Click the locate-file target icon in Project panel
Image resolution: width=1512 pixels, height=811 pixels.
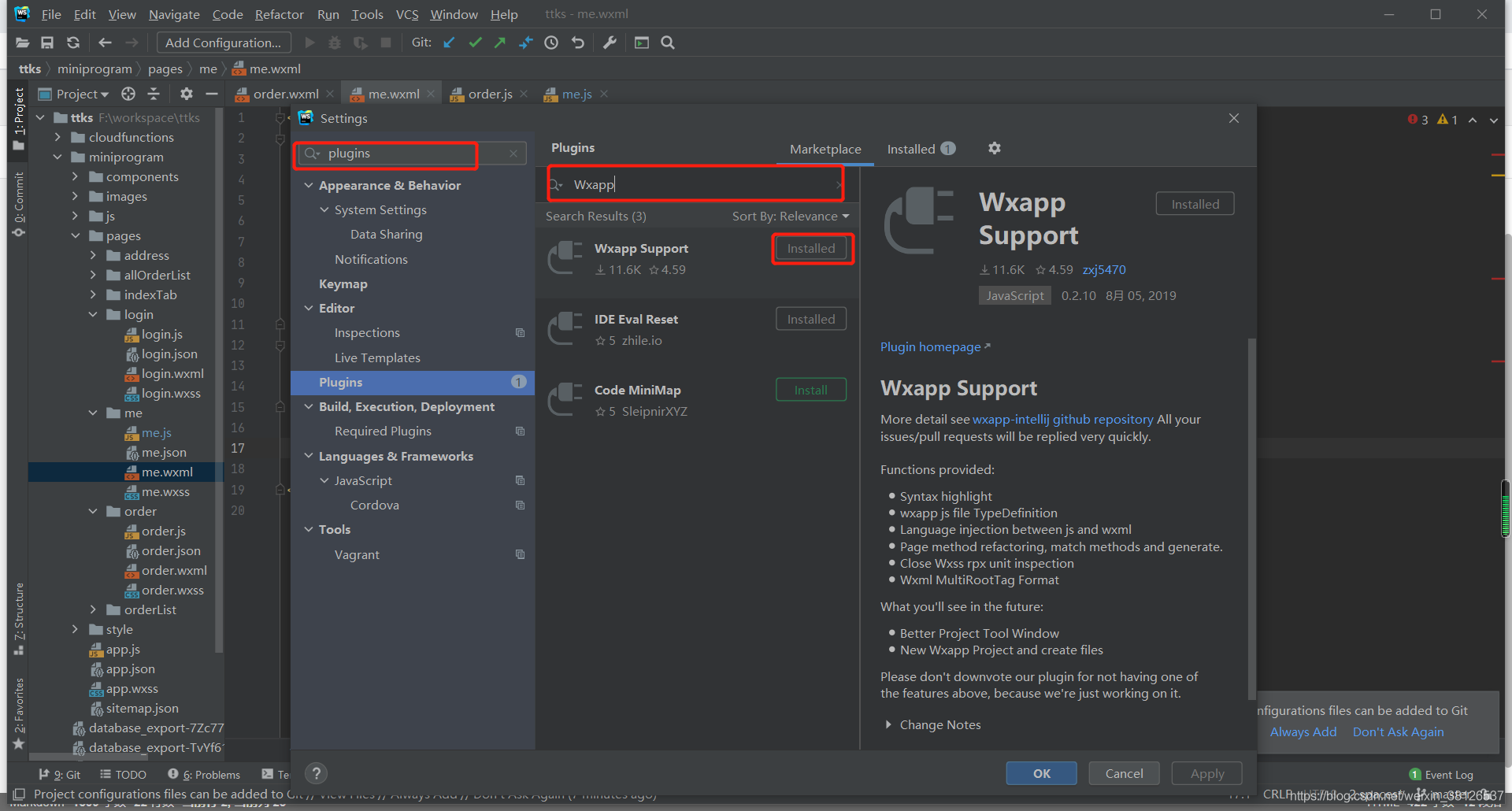point(128,94)
